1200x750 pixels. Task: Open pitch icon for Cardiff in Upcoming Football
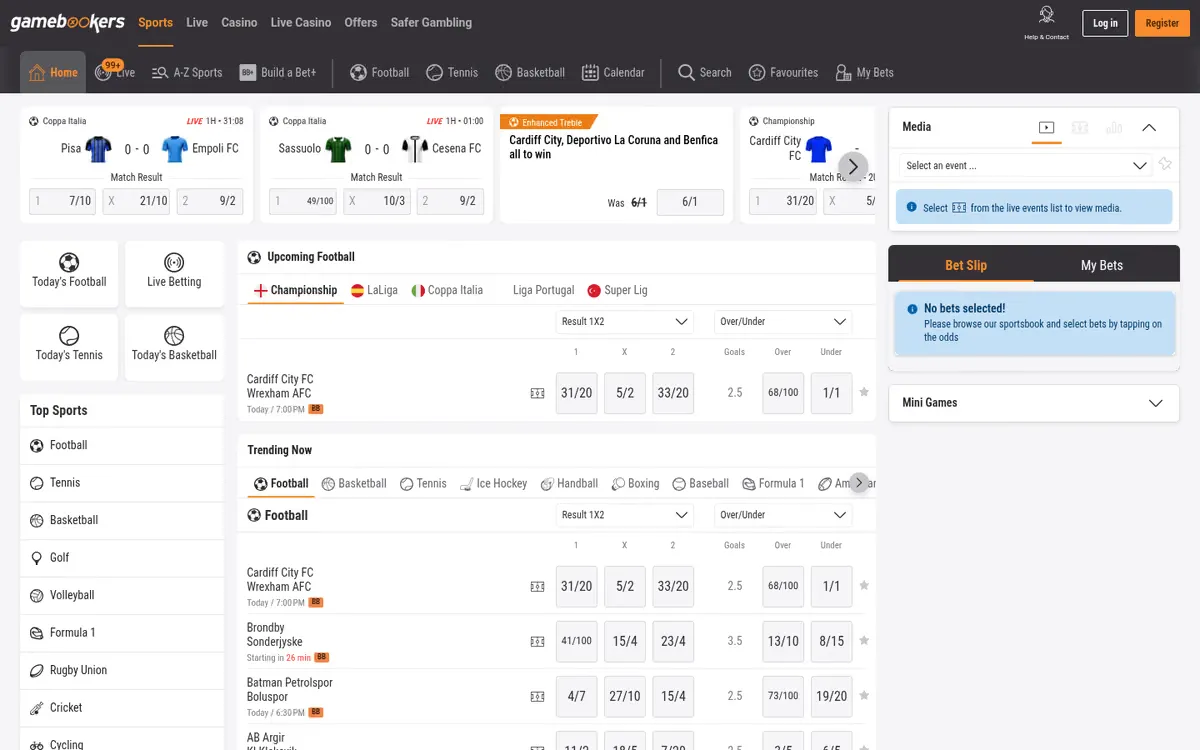pos(537,393)
